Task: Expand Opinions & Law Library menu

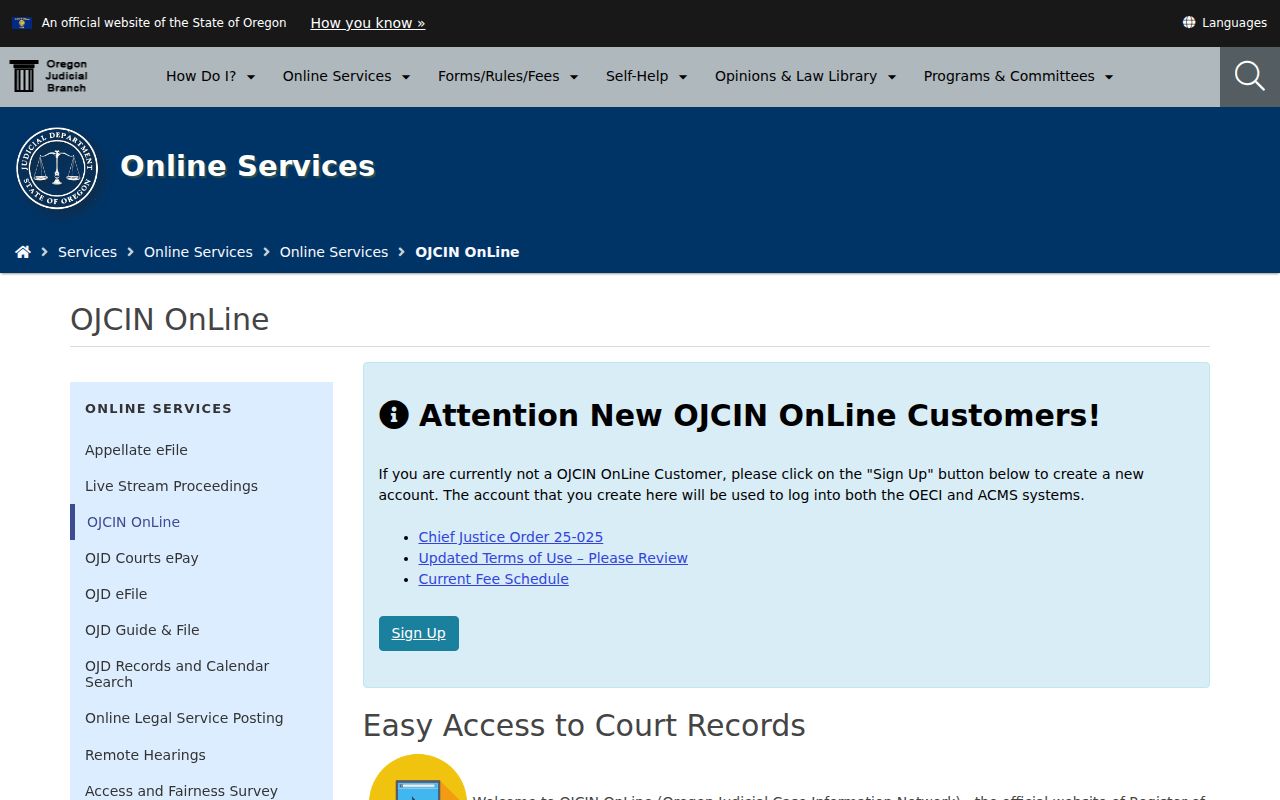Action: tap(806, 76)
